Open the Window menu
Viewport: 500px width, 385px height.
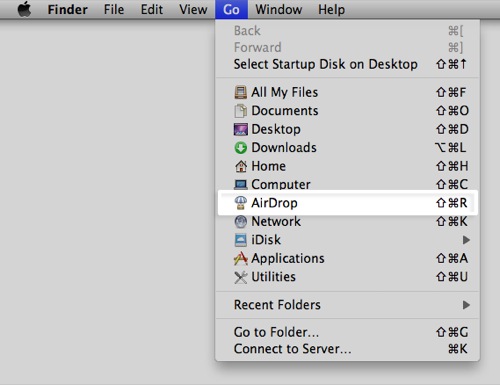[x=279, y=9]
